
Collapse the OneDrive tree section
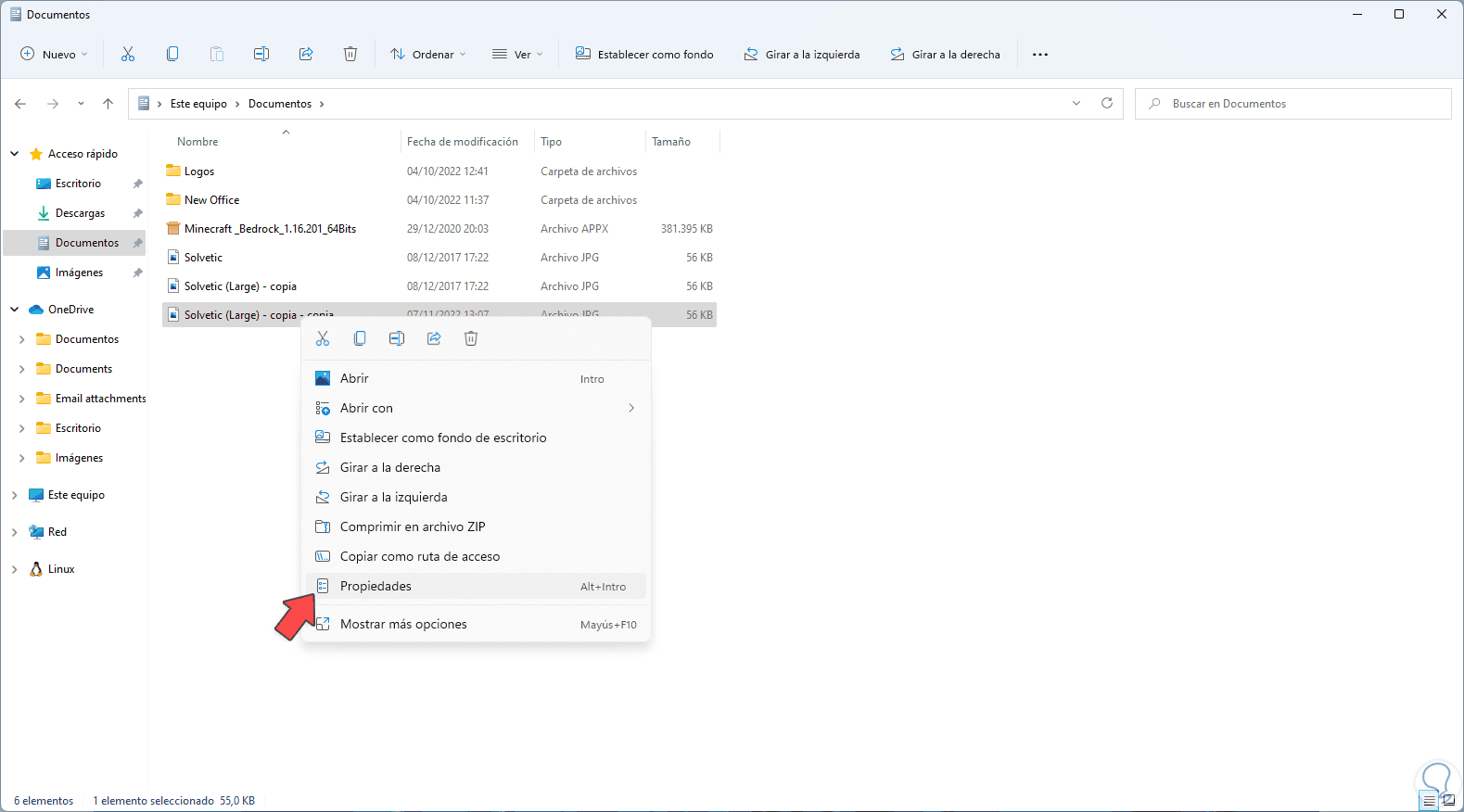pos(15,310)
